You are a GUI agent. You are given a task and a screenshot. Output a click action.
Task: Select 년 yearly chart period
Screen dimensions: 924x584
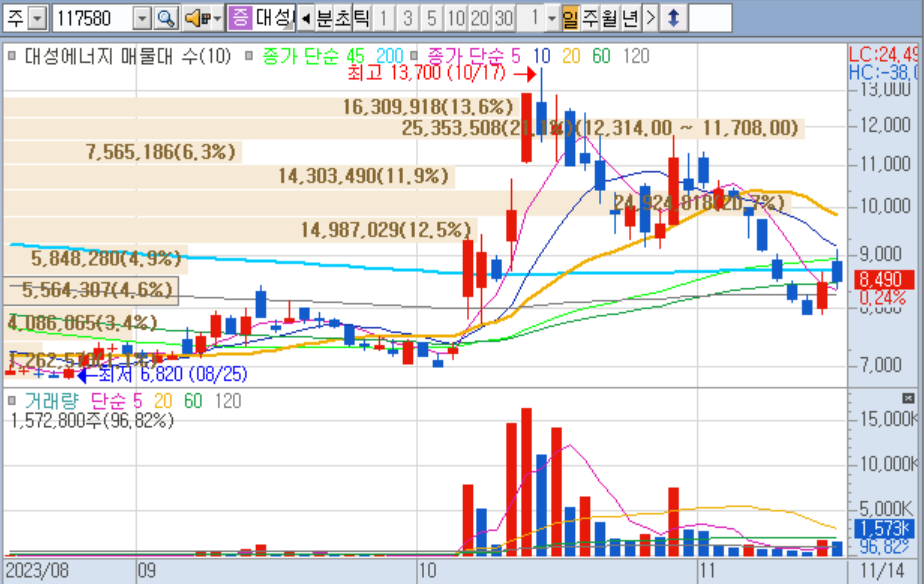point(630,19)
